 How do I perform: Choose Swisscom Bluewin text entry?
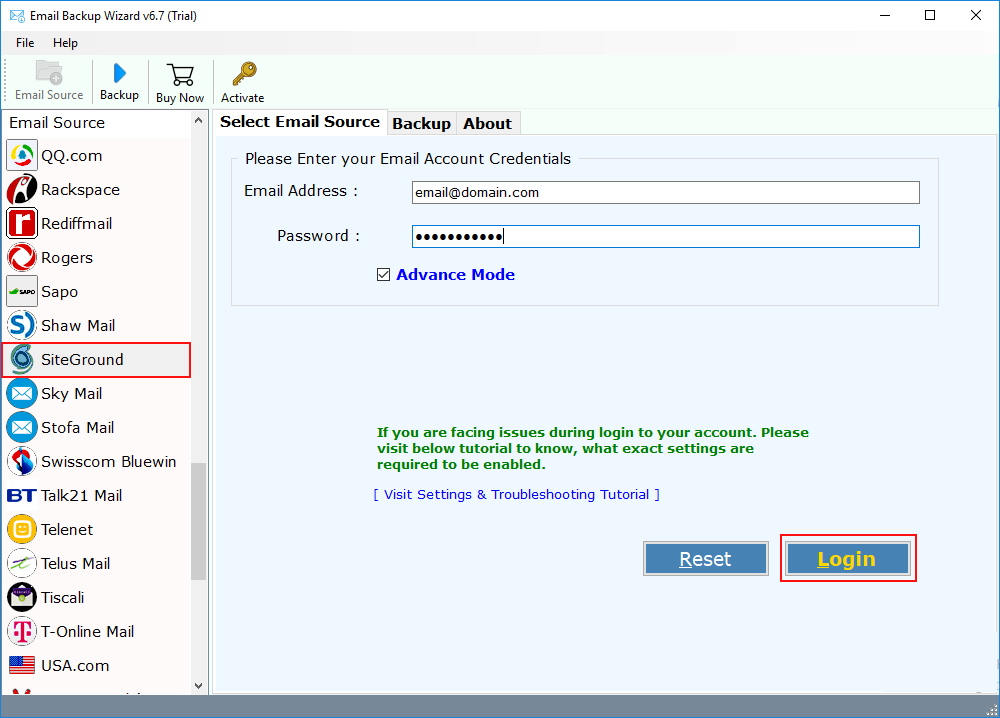click(x=108, y=462)
